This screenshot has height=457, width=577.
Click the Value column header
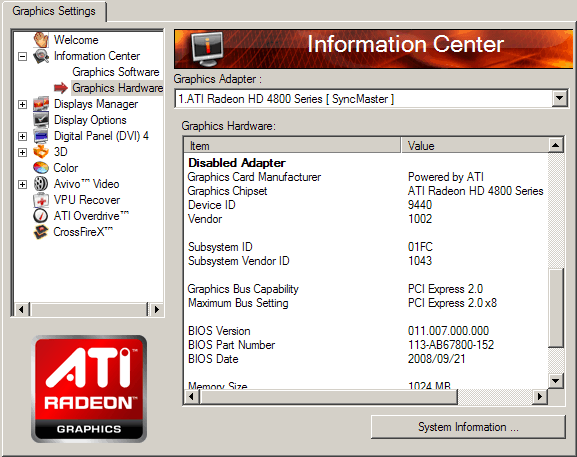tap(474, 146)
